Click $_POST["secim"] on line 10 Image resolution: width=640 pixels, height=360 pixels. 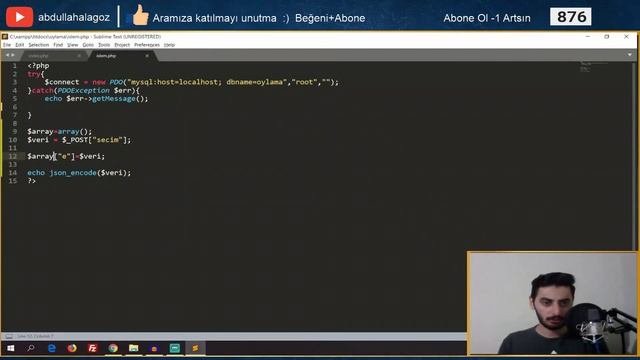95,140
